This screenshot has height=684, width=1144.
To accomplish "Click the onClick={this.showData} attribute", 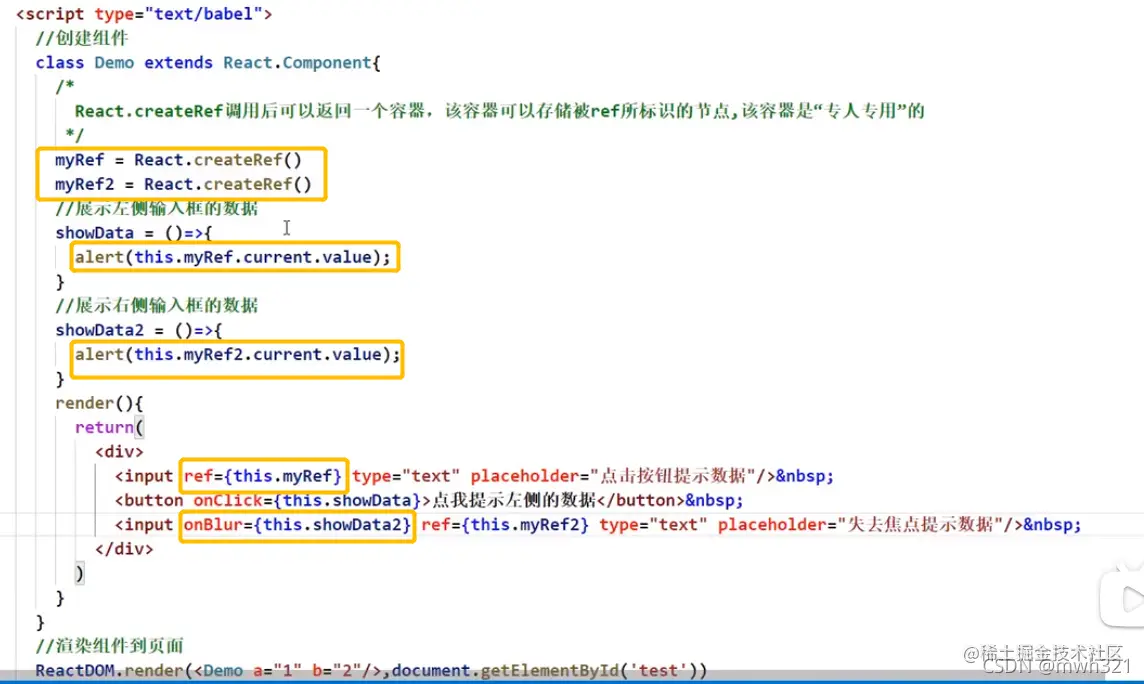I will [x=307, y=500].
